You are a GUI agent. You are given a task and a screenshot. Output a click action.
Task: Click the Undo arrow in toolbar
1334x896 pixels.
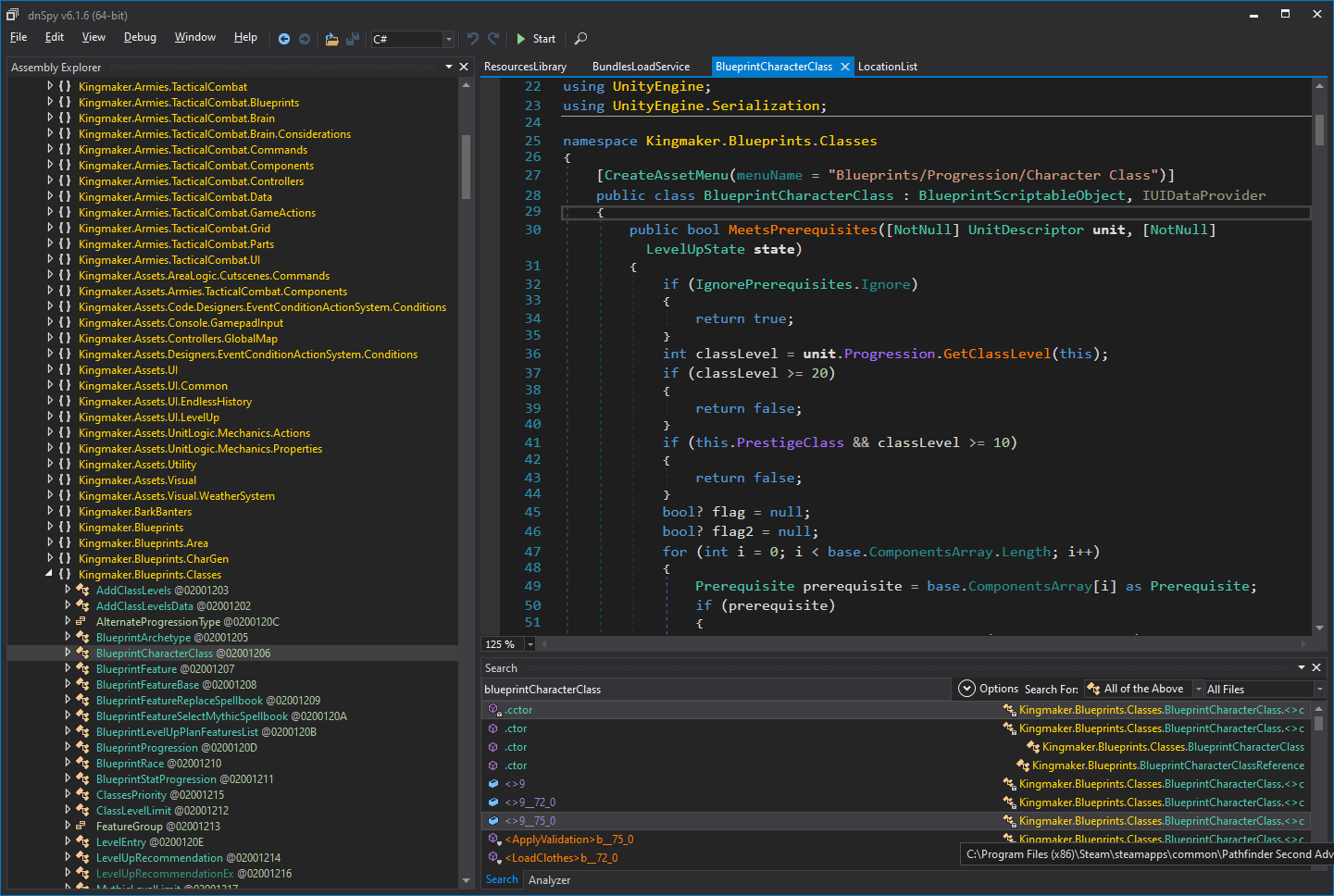pos(473,39)
